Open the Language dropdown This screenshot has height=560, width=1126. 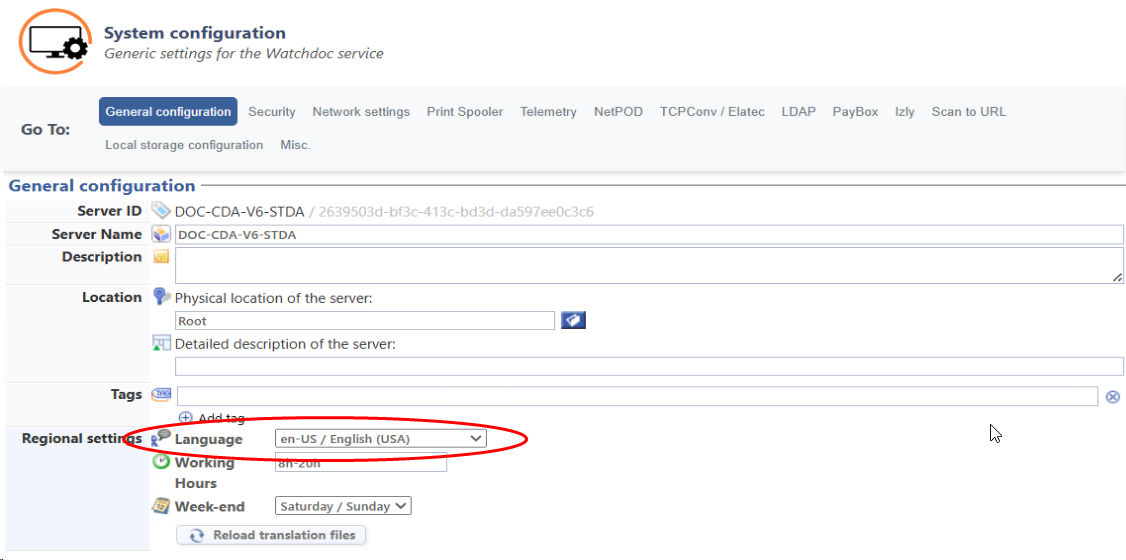(380, 439)
